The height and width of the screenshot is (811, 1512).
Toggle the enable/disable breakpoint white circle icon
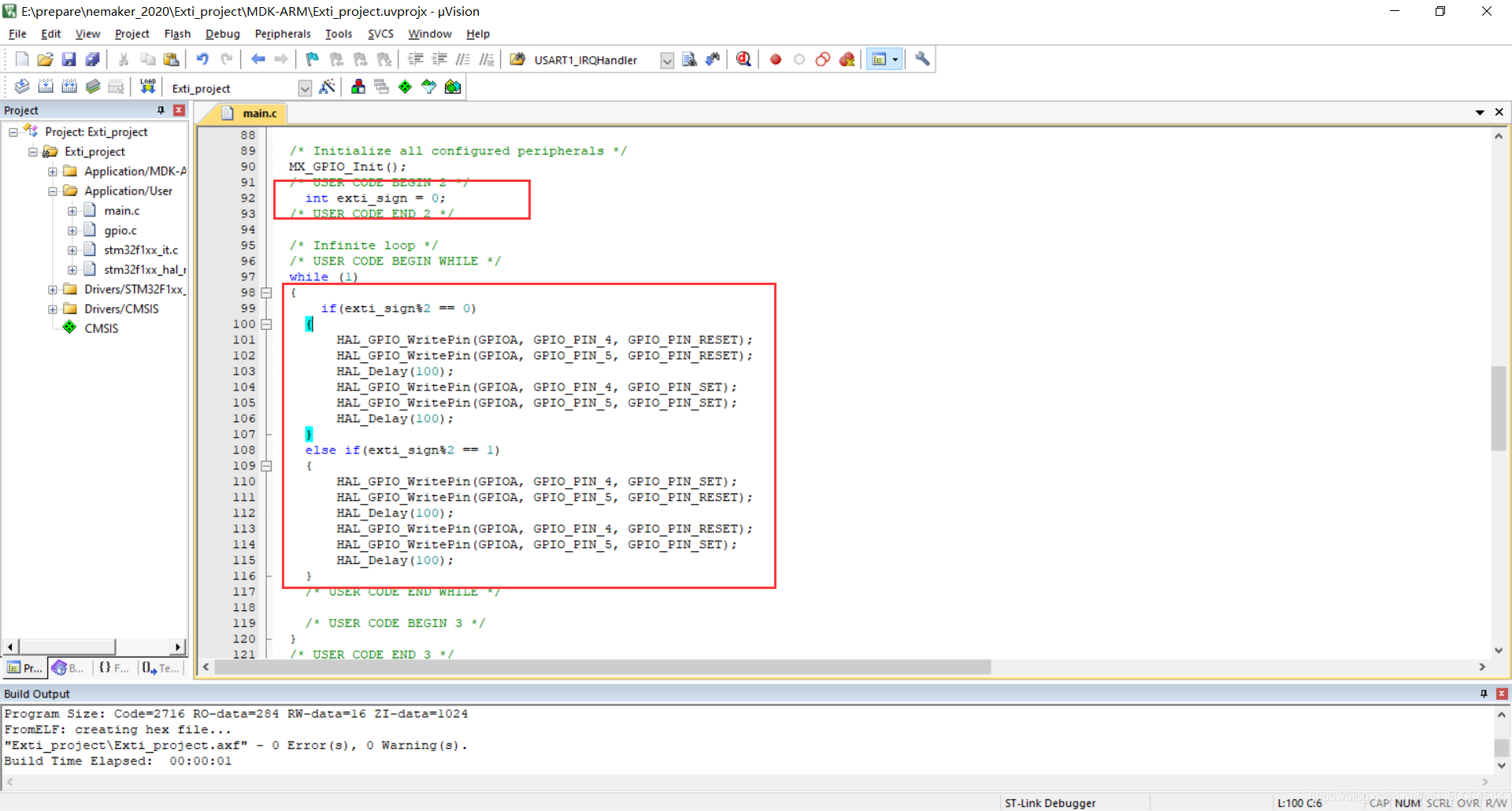[x=799, y=59]
